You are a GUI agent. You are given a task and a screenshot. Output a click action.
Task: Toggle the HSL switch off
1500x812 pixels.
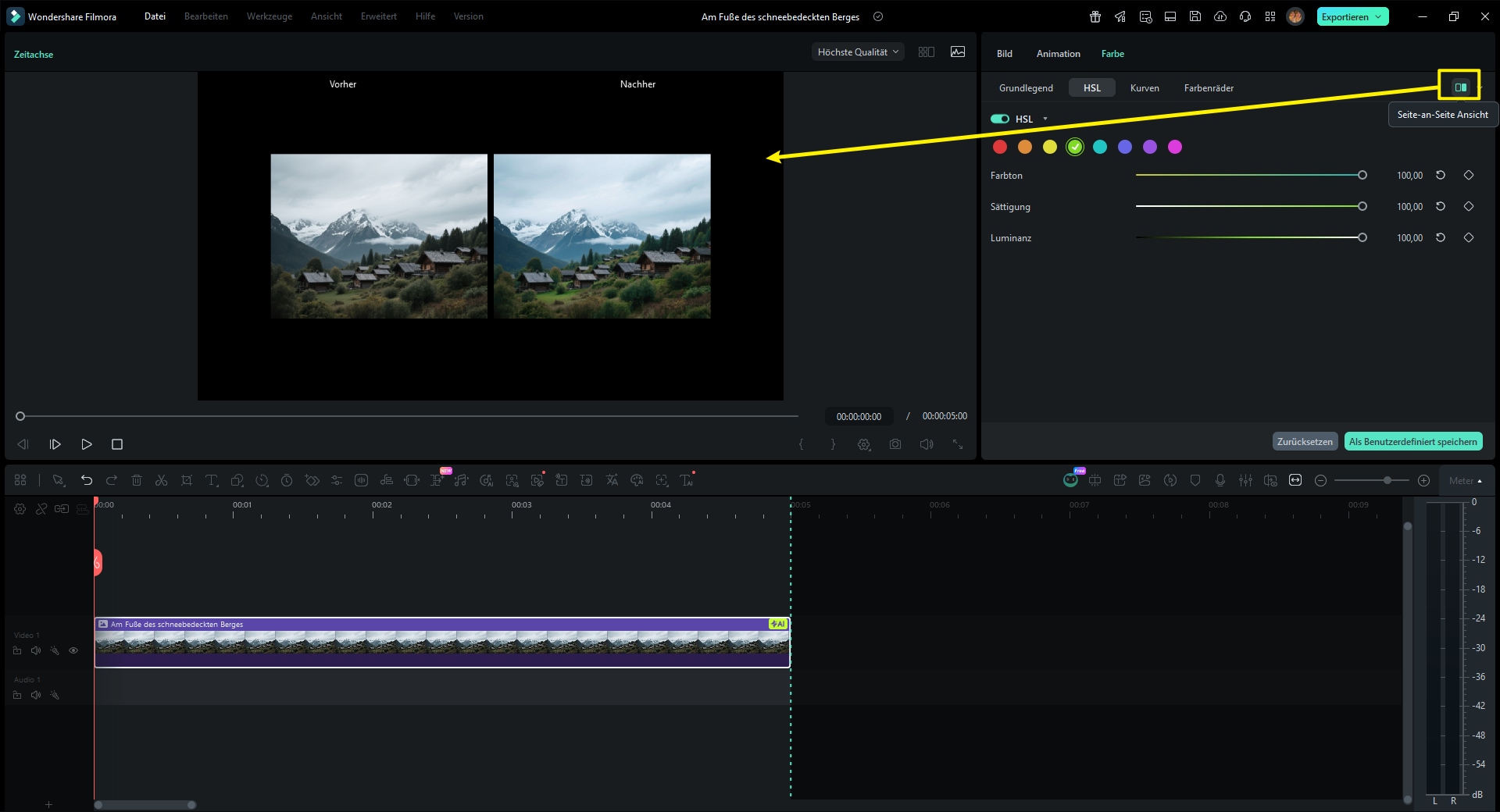[x=1000, y=119]
